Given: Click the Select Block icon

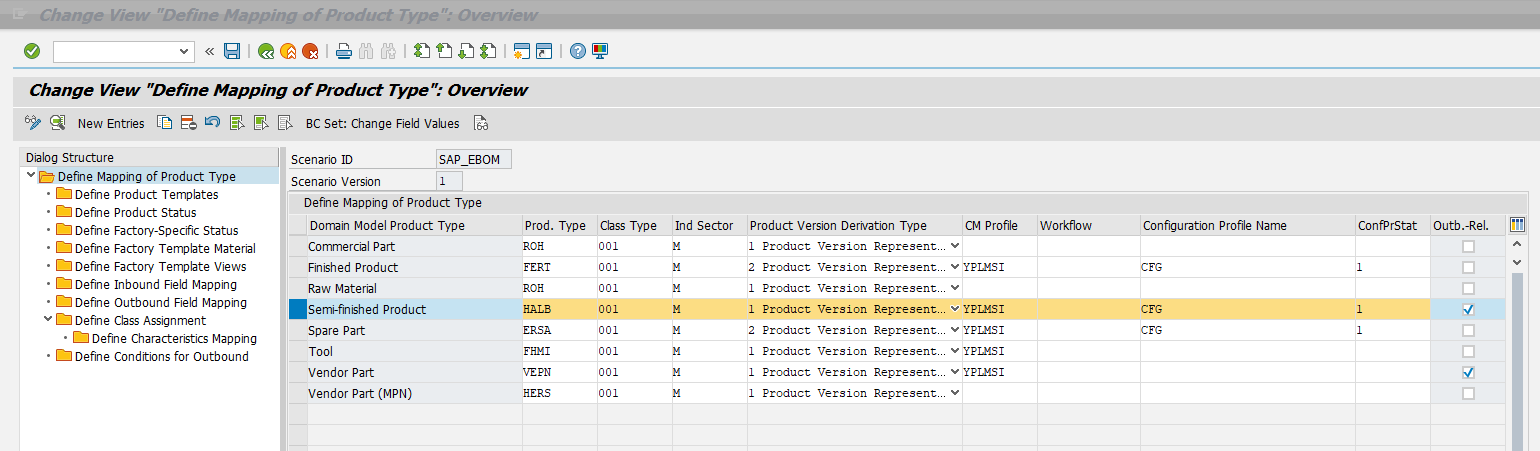Looking at the screenshot, I should point(261,123).
